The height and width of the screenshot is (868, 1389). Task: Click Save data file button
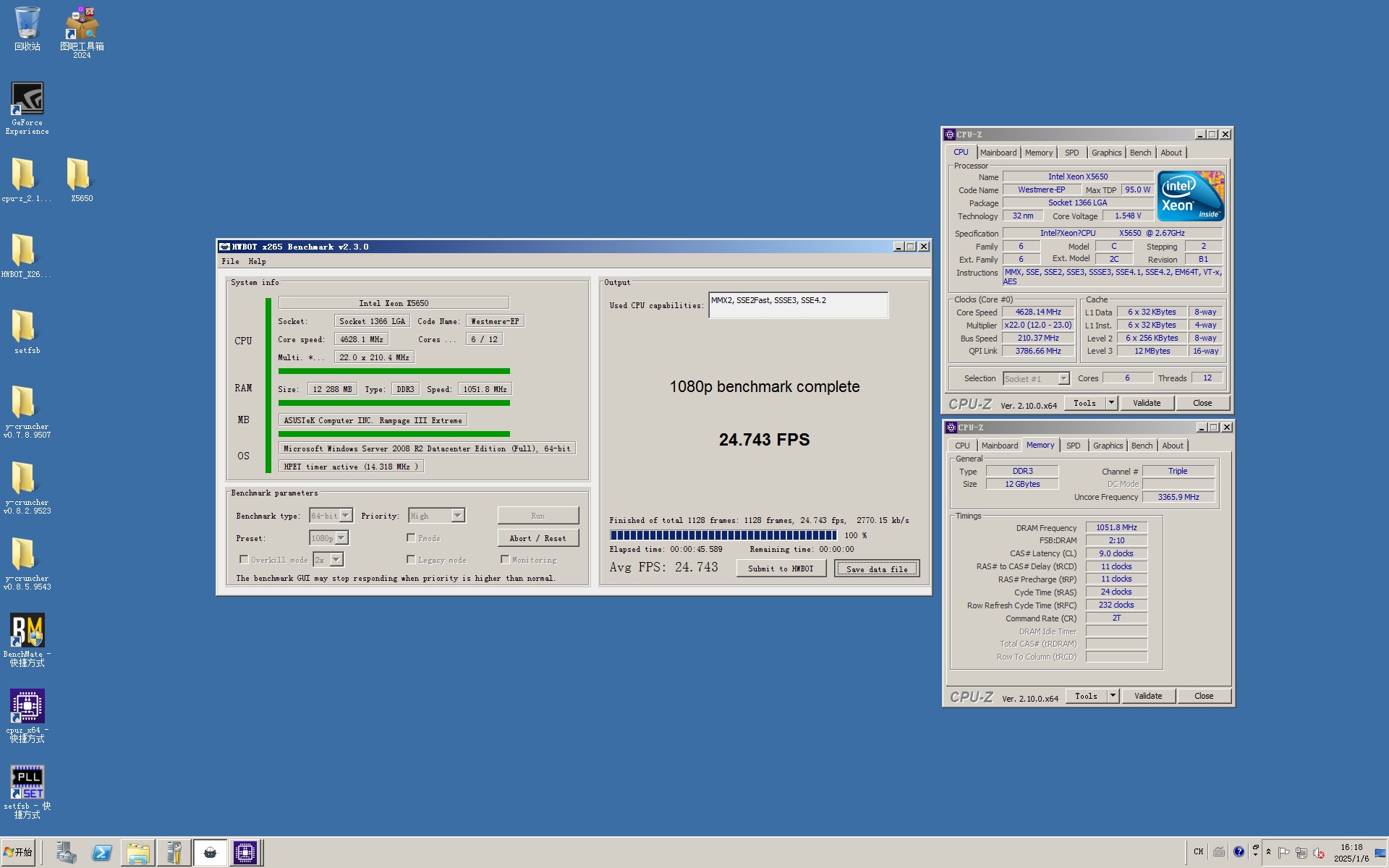click(x=877, y=569)
